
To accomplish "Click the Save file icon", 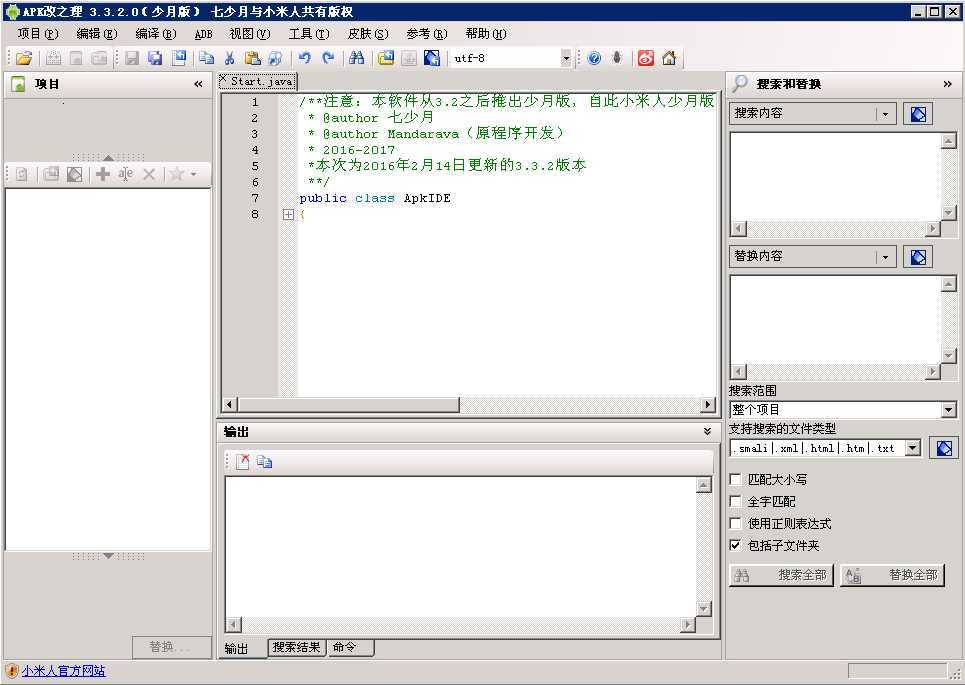I will 131,57.
